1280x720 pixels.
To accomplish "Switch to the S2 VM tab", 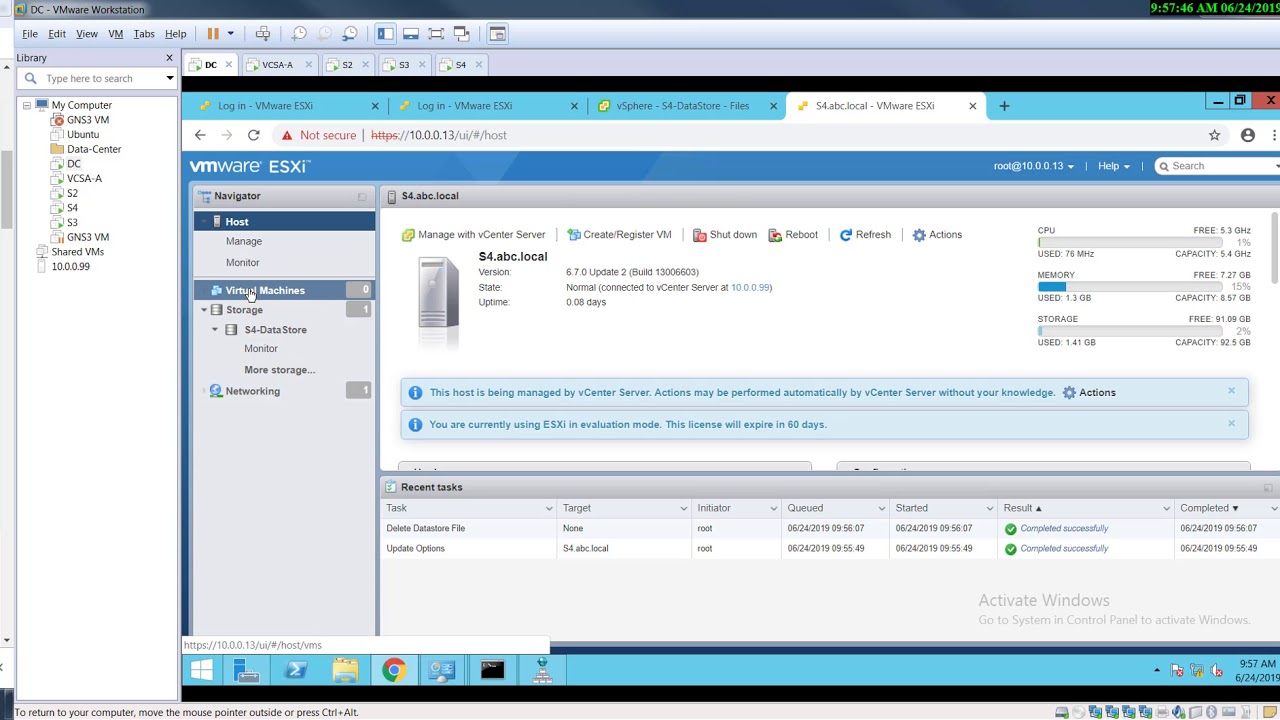I will (347, 65).
